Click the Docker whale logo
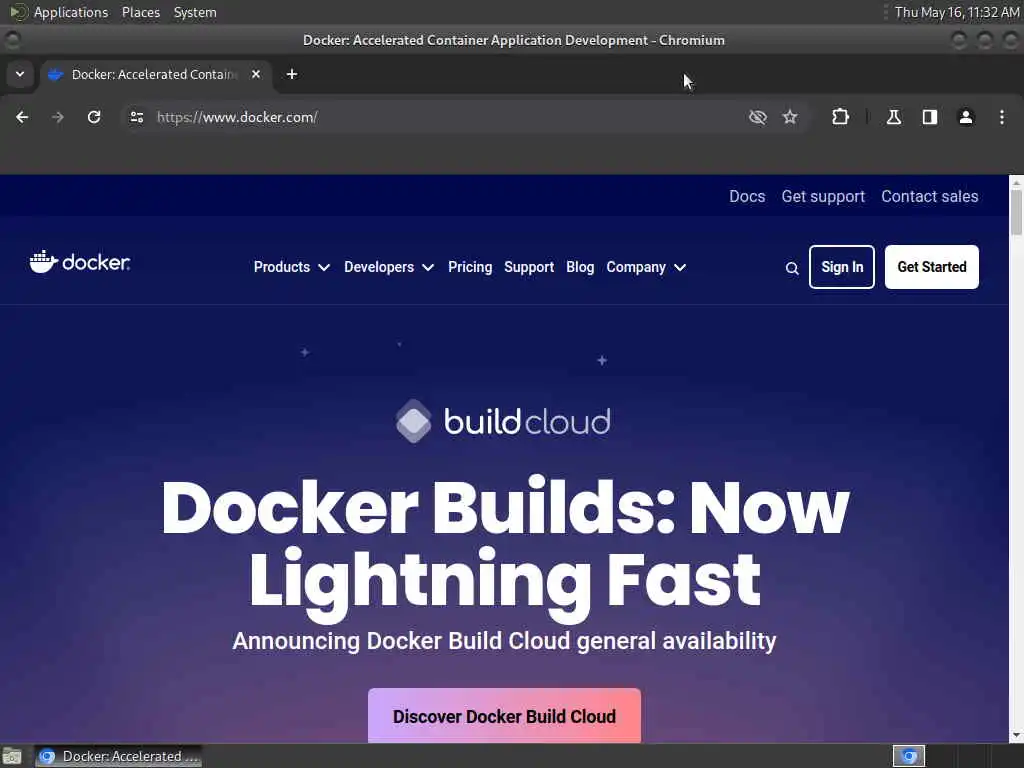Image resolution: width=1024 pixels, height=768 pixels. [80, 262]
